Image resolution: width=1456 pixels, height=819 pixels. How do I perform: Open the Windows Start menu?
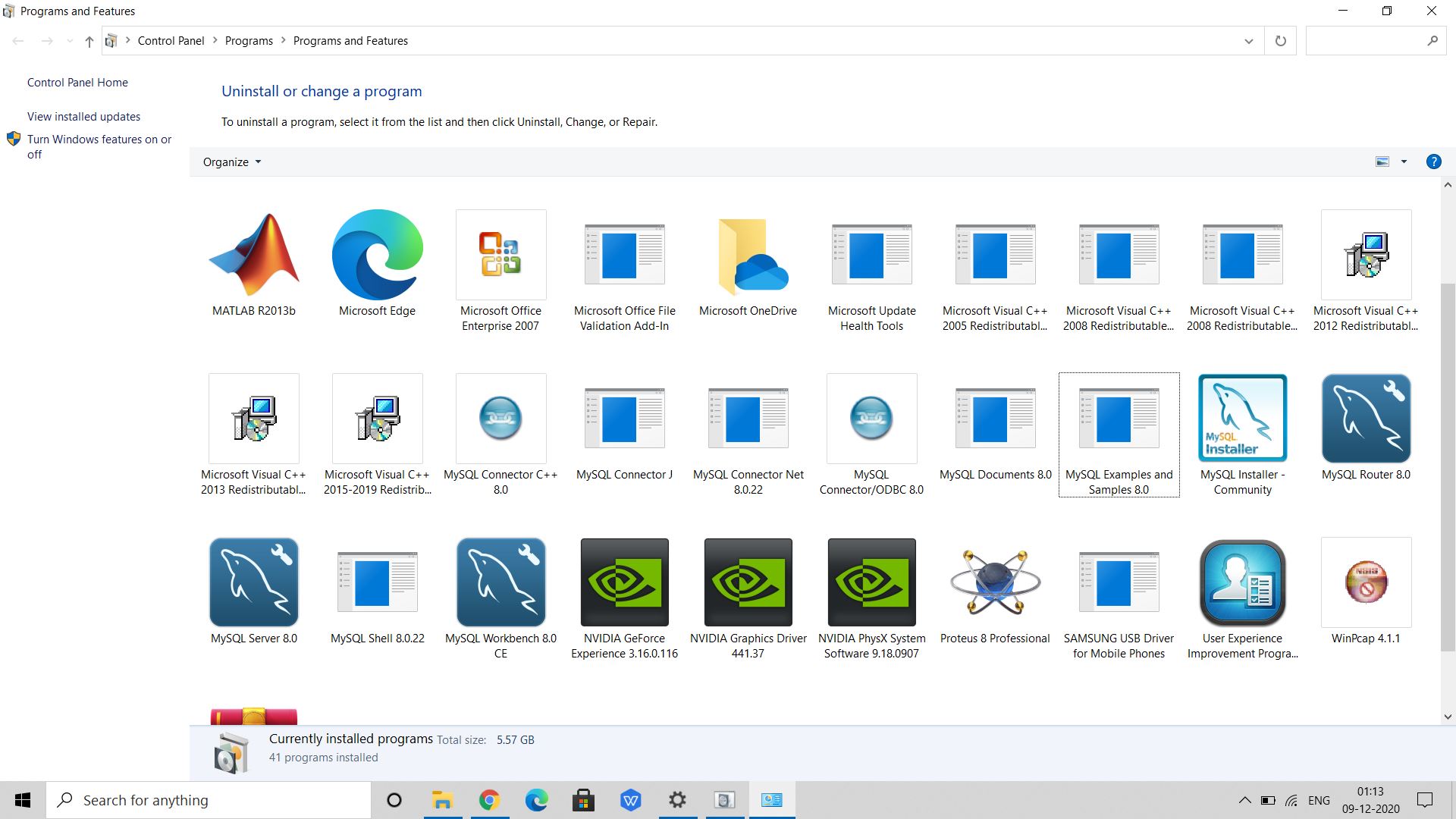coord(23,800)
